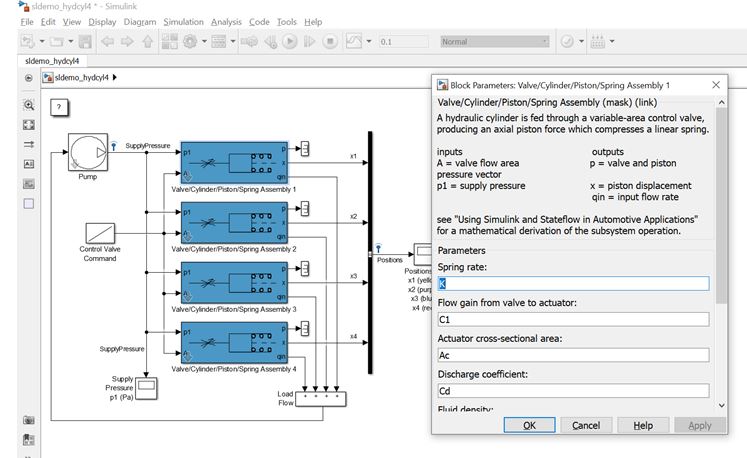747x458 pixels.
Task: Click the Model Advisor check icon
Action: (x=567, y=41)
